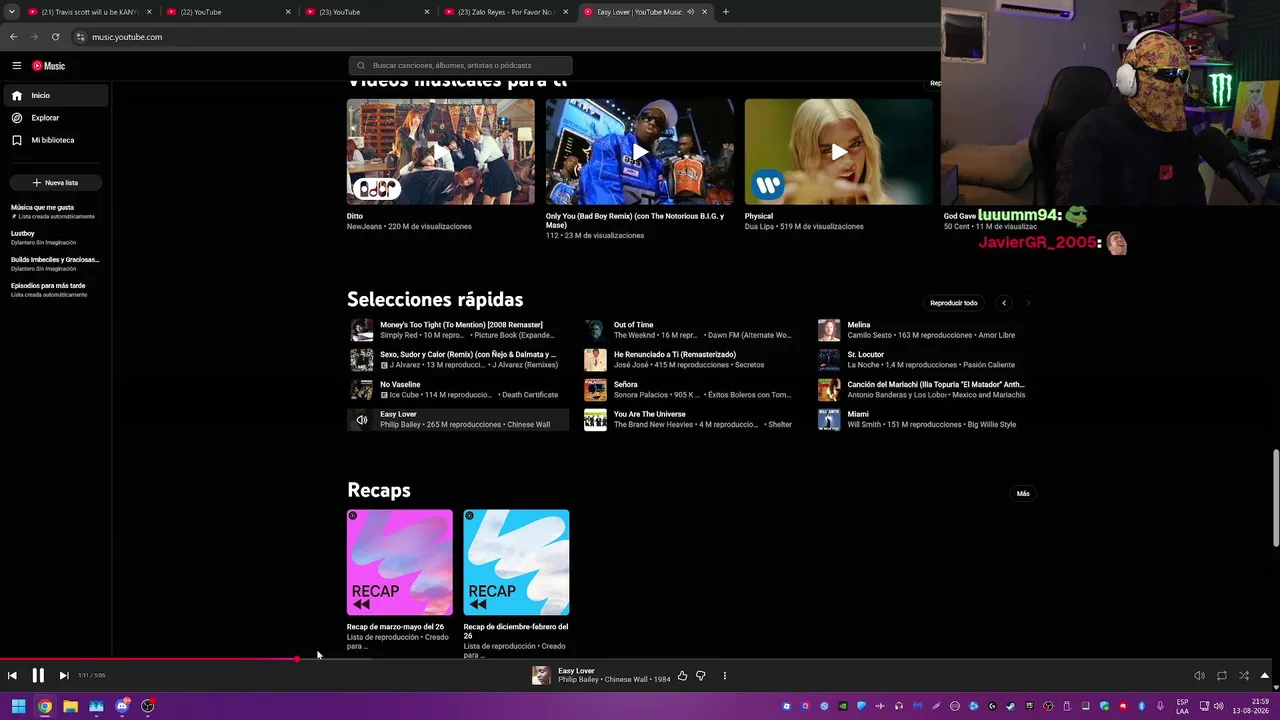This screenshot has height=720, width=1280.
Task: Play Out of Time by The Weeknd
Action: [x=693, y=330]
